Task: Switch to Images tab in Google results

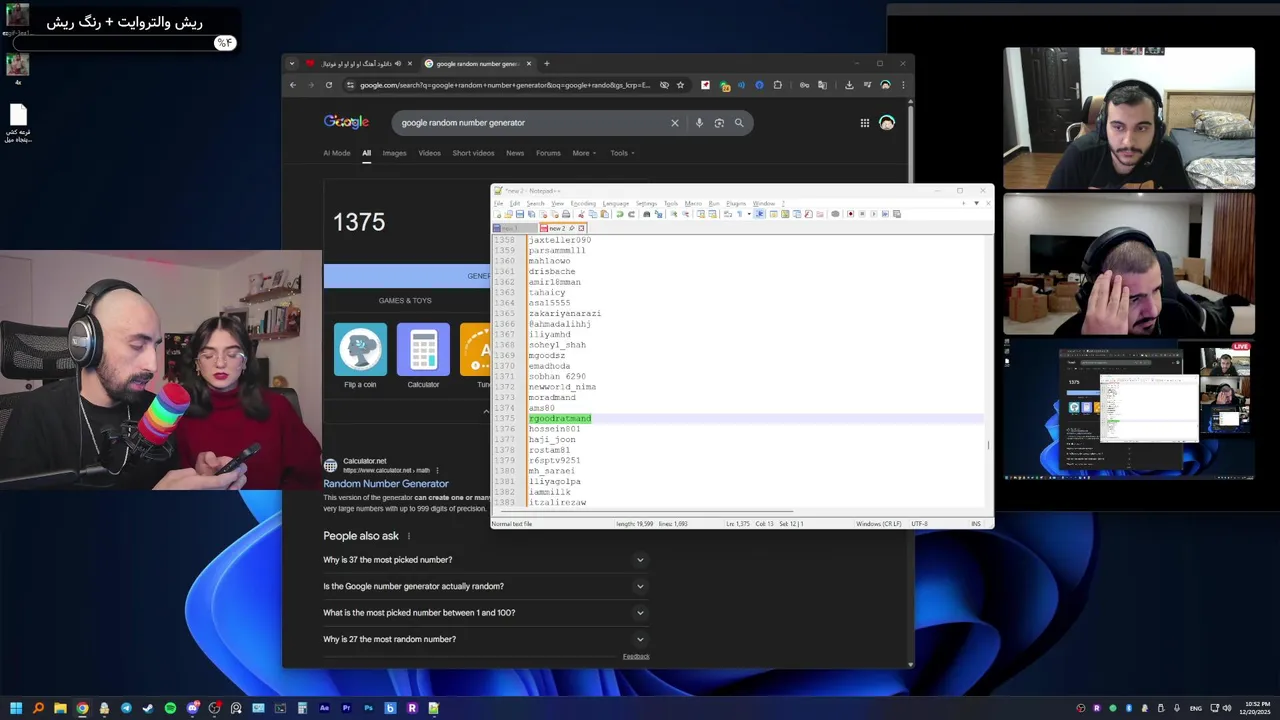Action: (394, 153)
